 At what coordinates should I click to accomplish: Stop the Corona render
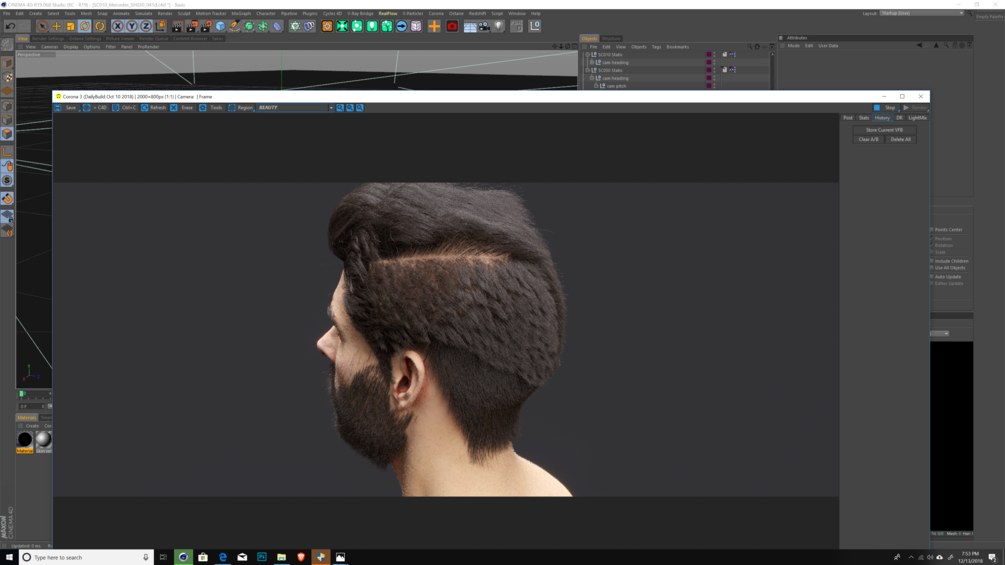click(885, 108)
